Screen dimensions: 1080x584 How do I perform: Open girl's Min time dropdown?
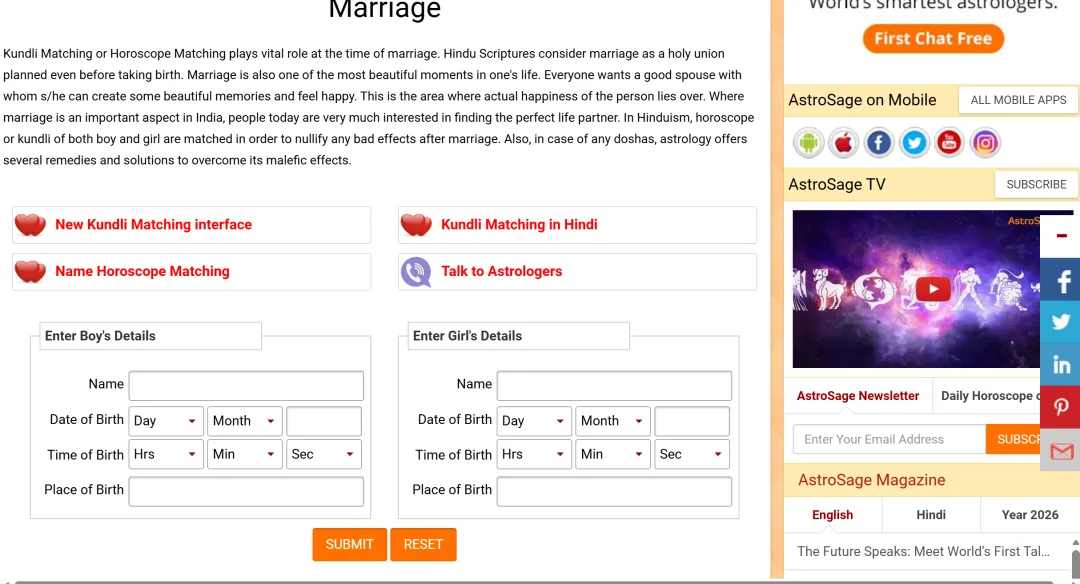click(x=613, y=455)
